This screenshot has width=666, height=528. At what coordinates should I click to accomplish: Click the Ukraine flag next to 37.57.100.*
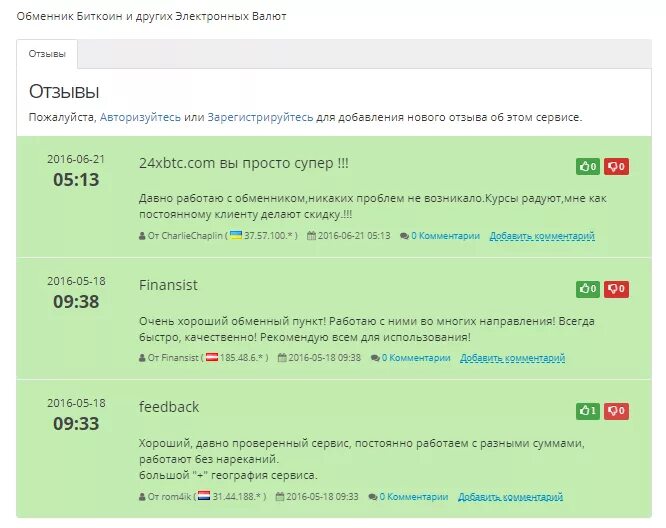pyautogui.click(x=236, y=235)
